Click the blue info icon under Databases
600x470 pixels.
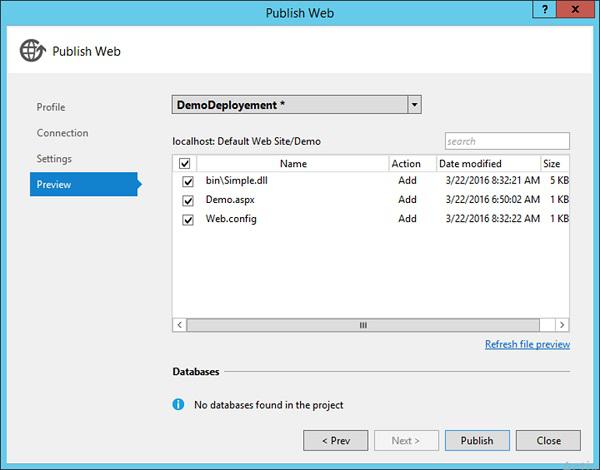[178, 404]
